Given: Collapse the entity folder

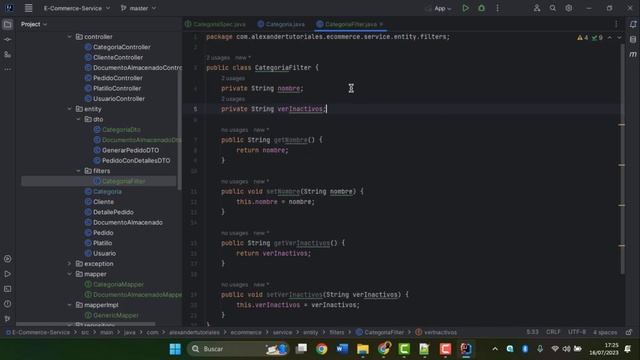Looking at the screenshot, I should tap(69, 109).
